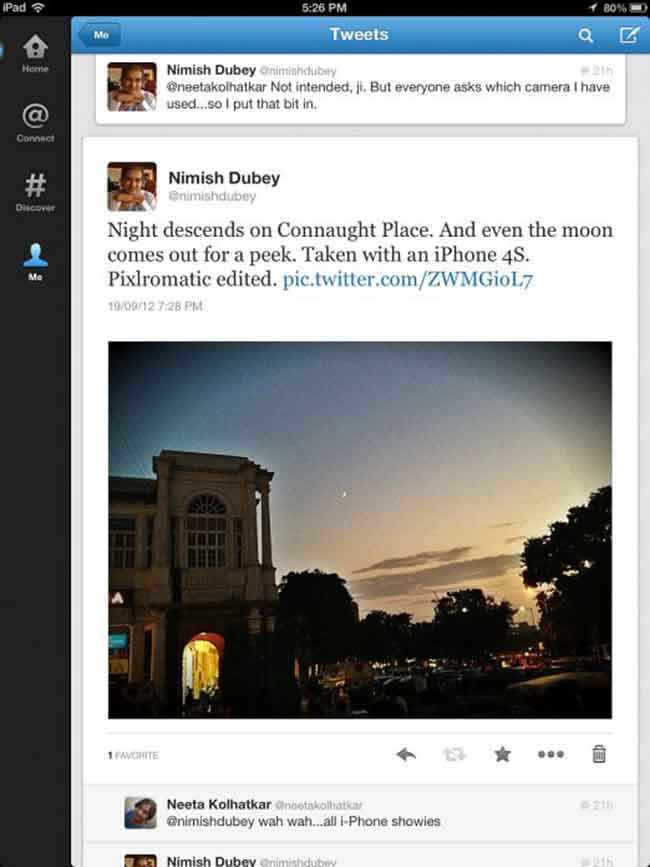
Task: Open the Connect mentions tab
Action: [x=35, y=123]
